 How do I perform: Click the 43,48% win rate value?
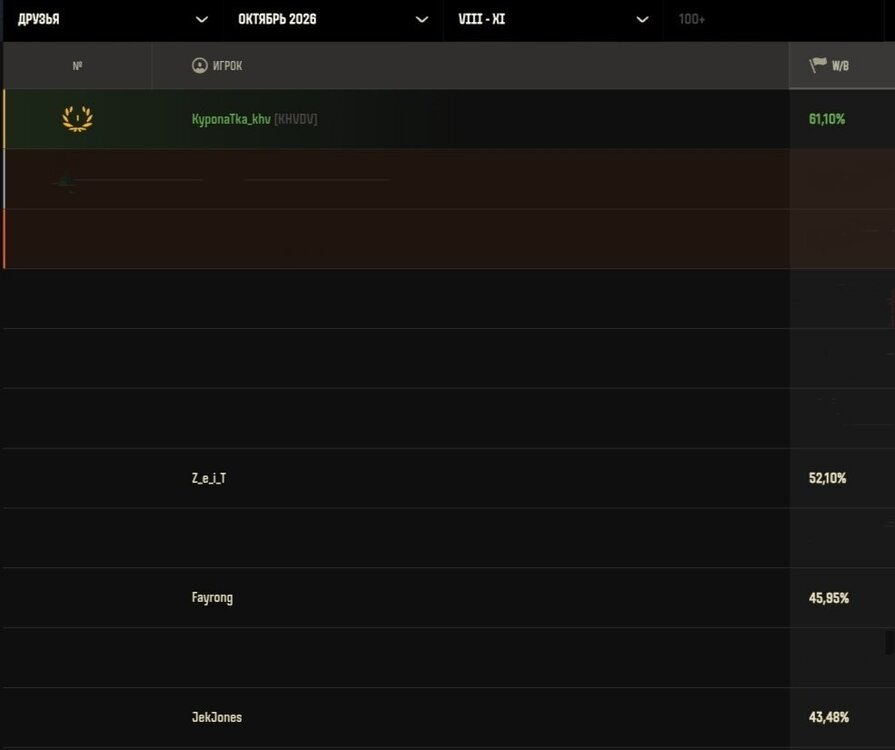click(x=829, y=717)
